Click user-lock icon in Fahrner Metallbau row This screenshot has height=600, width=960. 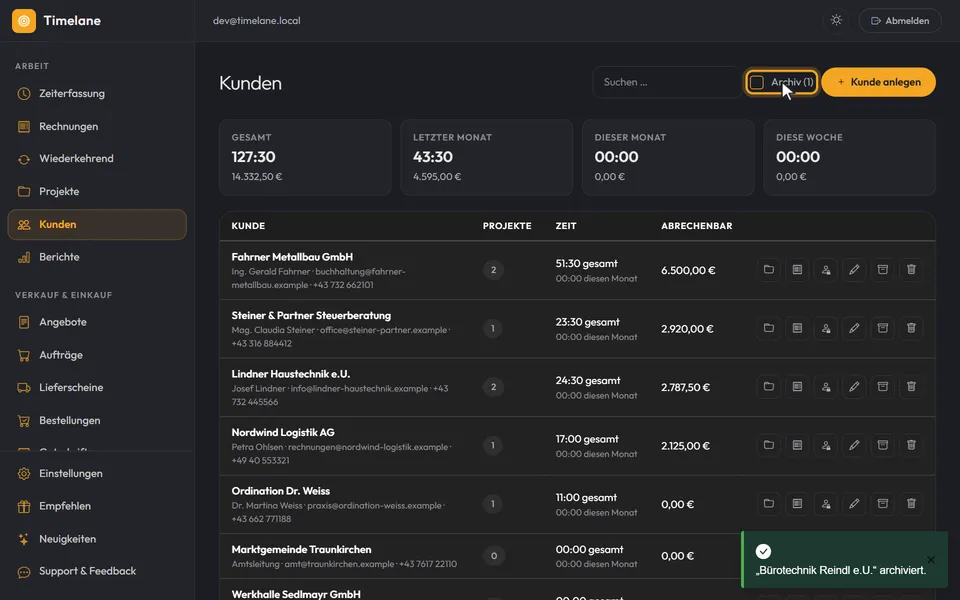click(826, 269)
